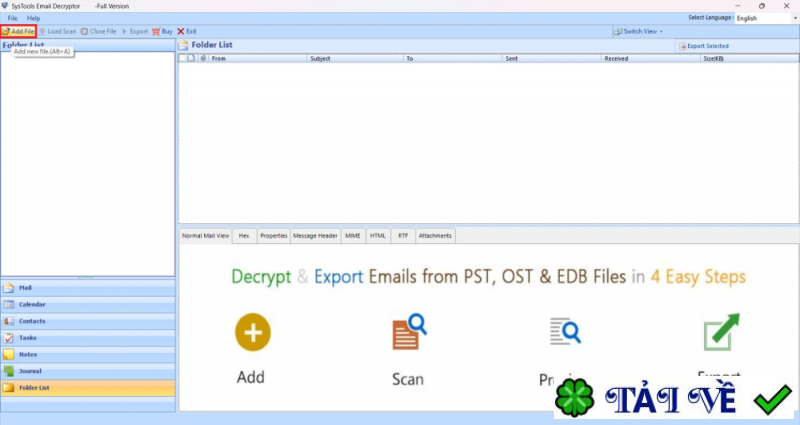Open the Contacts navigation section
800x425 pixels.
[x=88, y=321]
